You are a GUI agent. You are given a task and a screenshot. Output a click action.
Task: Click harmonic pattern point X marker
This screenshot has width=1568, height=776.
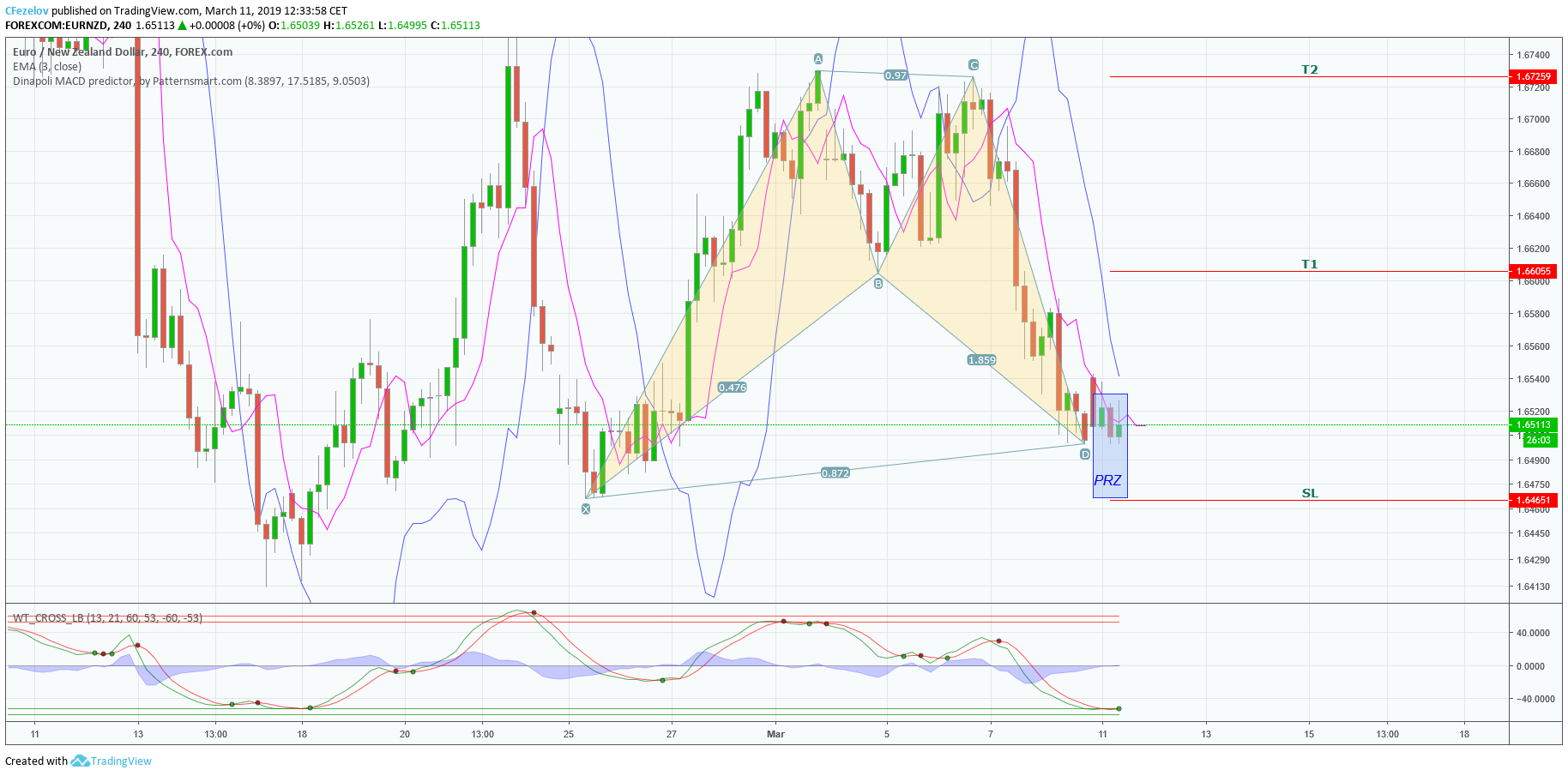pos(586,508)
